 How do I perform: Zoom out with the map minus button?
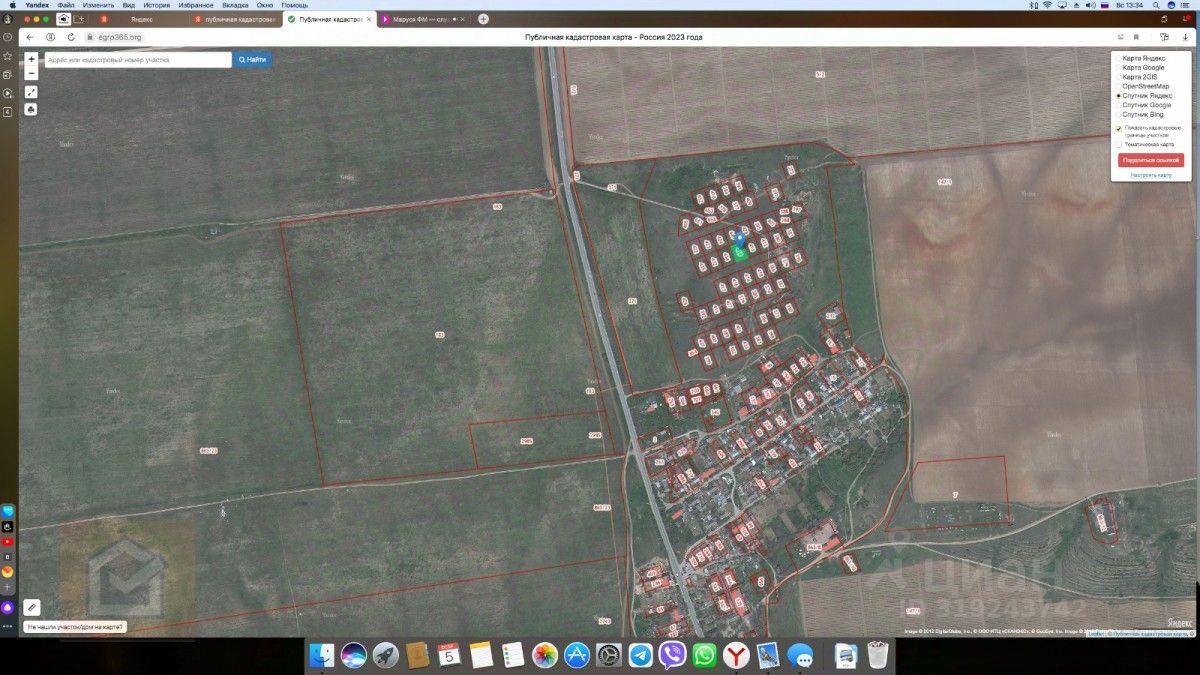point(31,73)
